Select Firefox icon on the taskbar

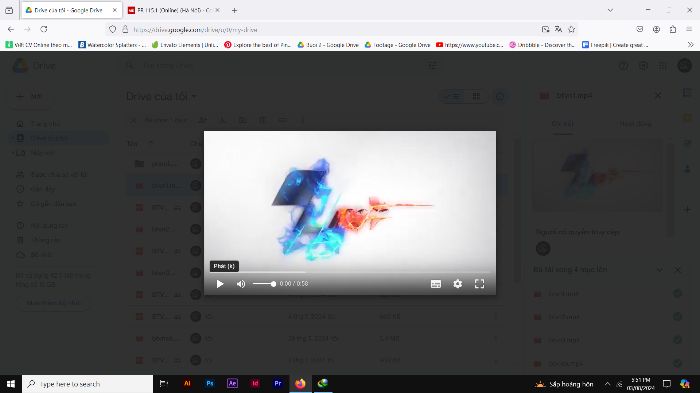click(300, 384)
